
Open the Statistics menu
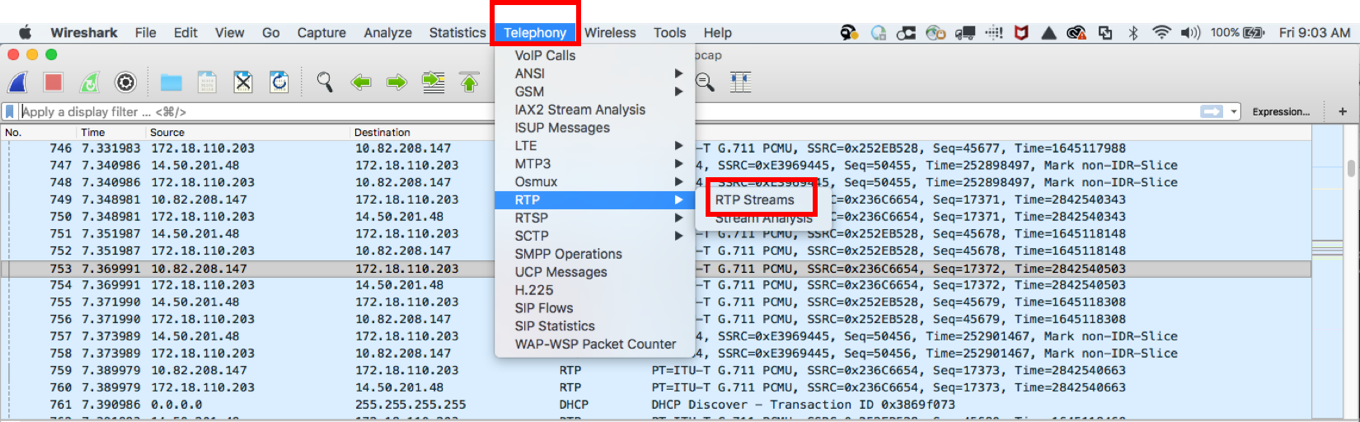coord(457,32)
